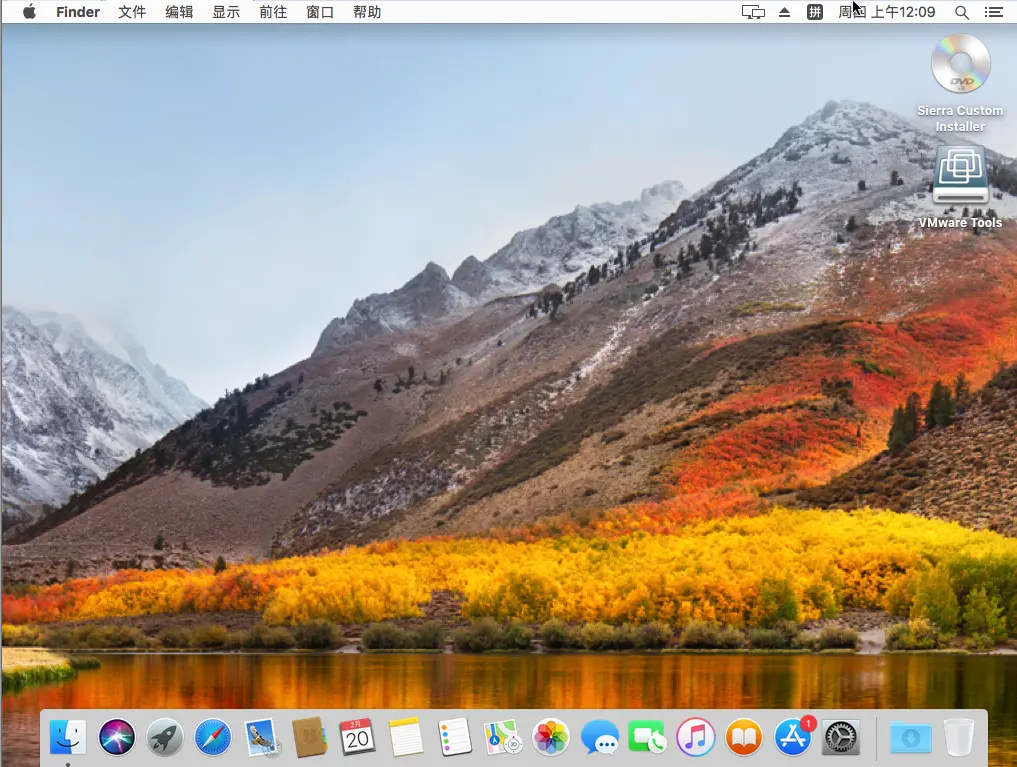This screenshot has width=1017, height=767.
Task: Launch Safari compass icon
Action: click(x=213, y=737)
